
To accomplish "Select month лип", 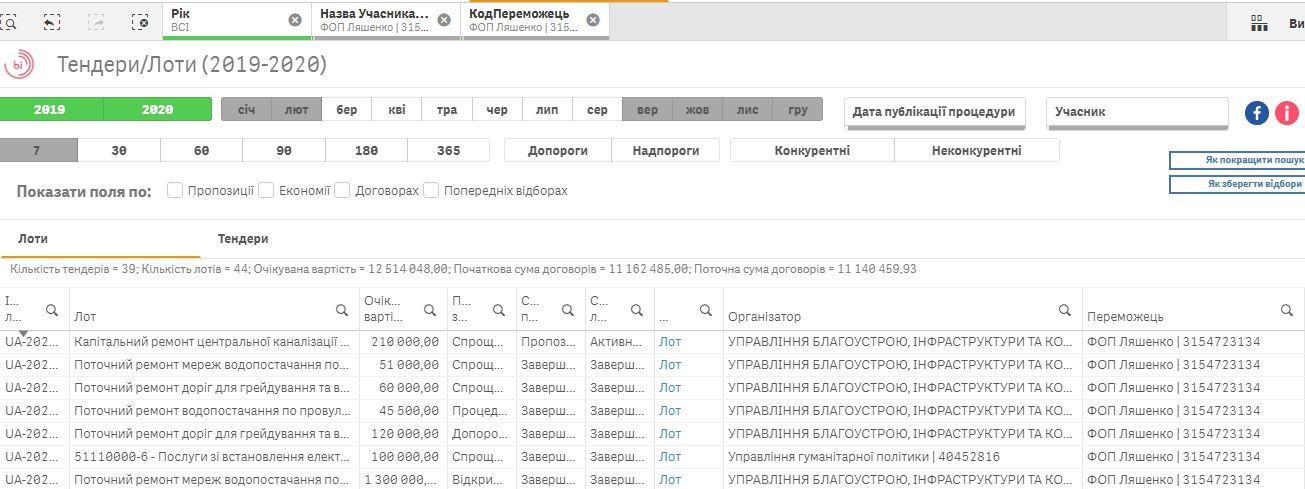I will pos(547,109).
